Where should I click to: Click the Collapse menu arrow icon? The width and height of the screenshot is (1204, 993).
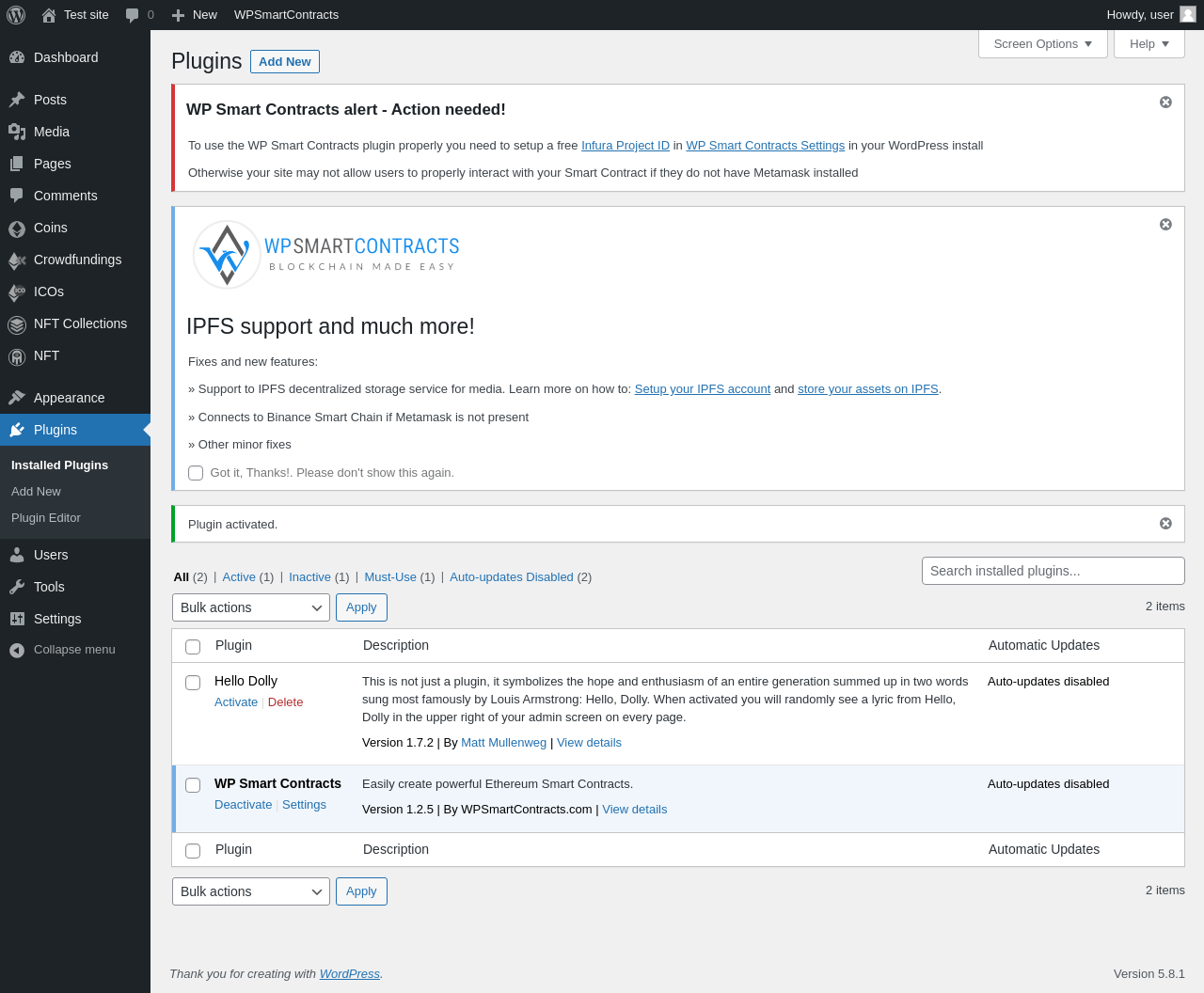pos(17,650)
